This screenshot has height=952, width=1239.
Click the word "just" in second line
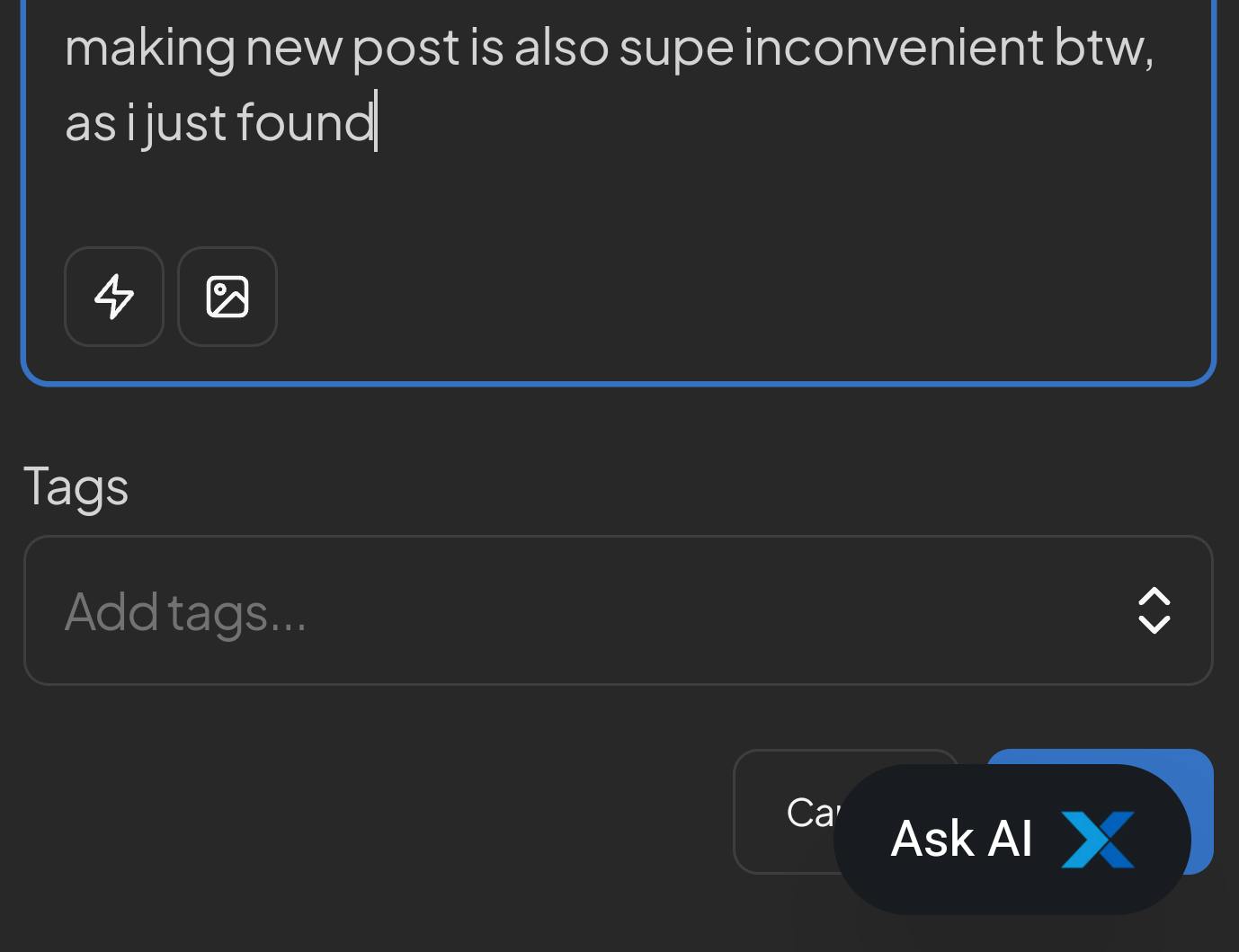point(183,122)
